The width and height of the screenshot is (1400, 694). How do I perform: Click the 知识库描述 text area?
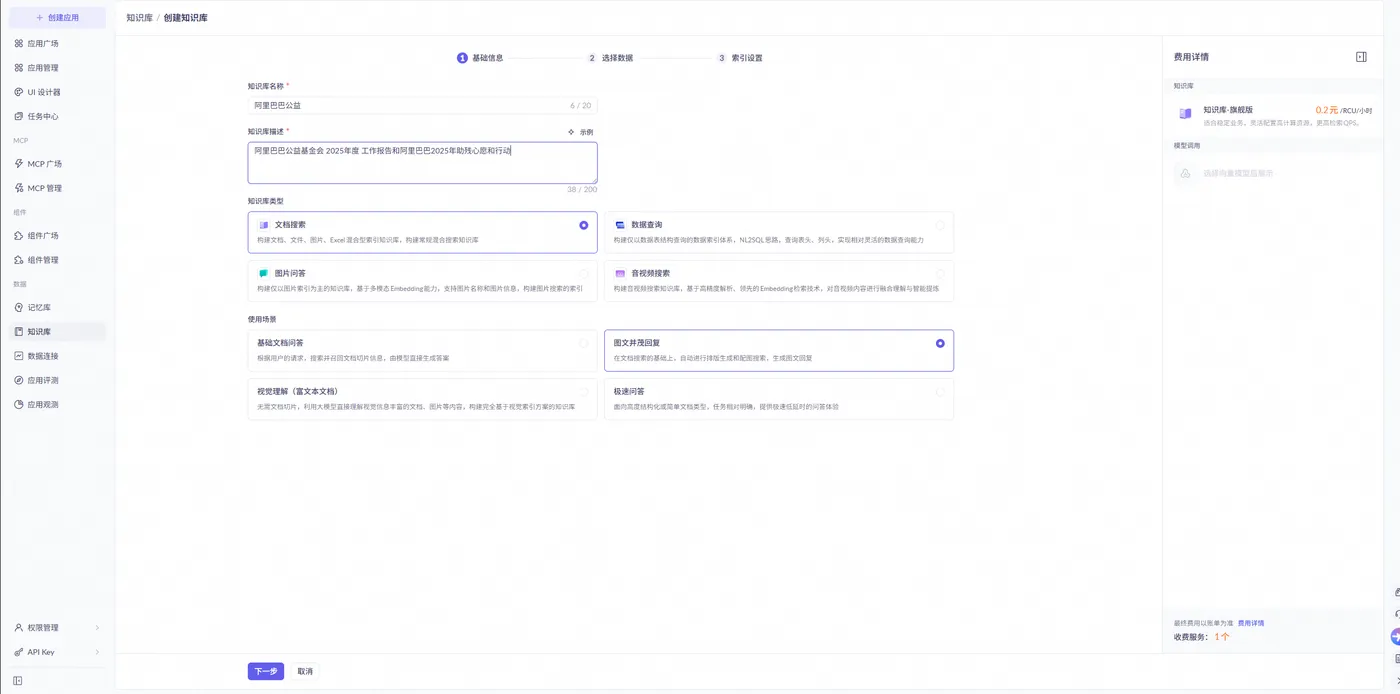coord(422,162)
